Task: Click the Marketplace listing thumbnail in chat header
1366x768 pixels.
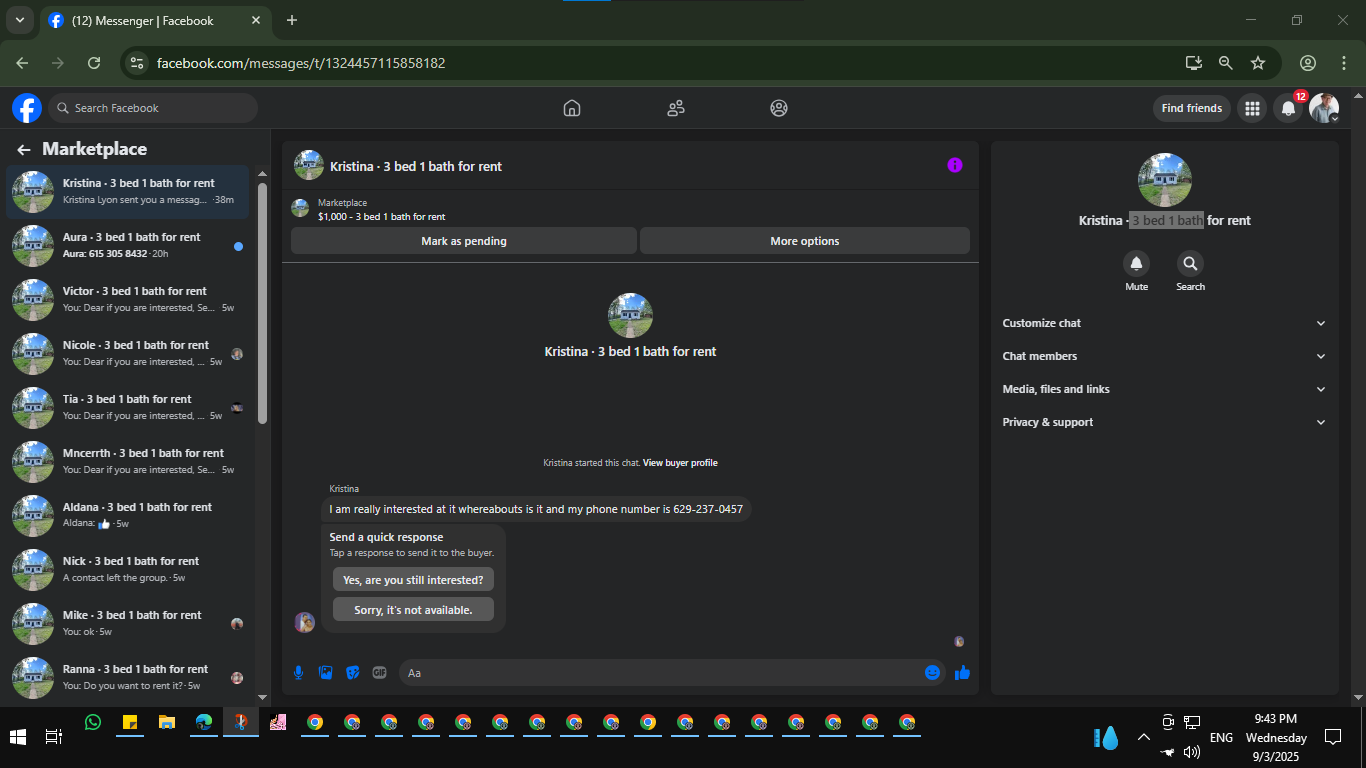Action: tap(300, 208)
